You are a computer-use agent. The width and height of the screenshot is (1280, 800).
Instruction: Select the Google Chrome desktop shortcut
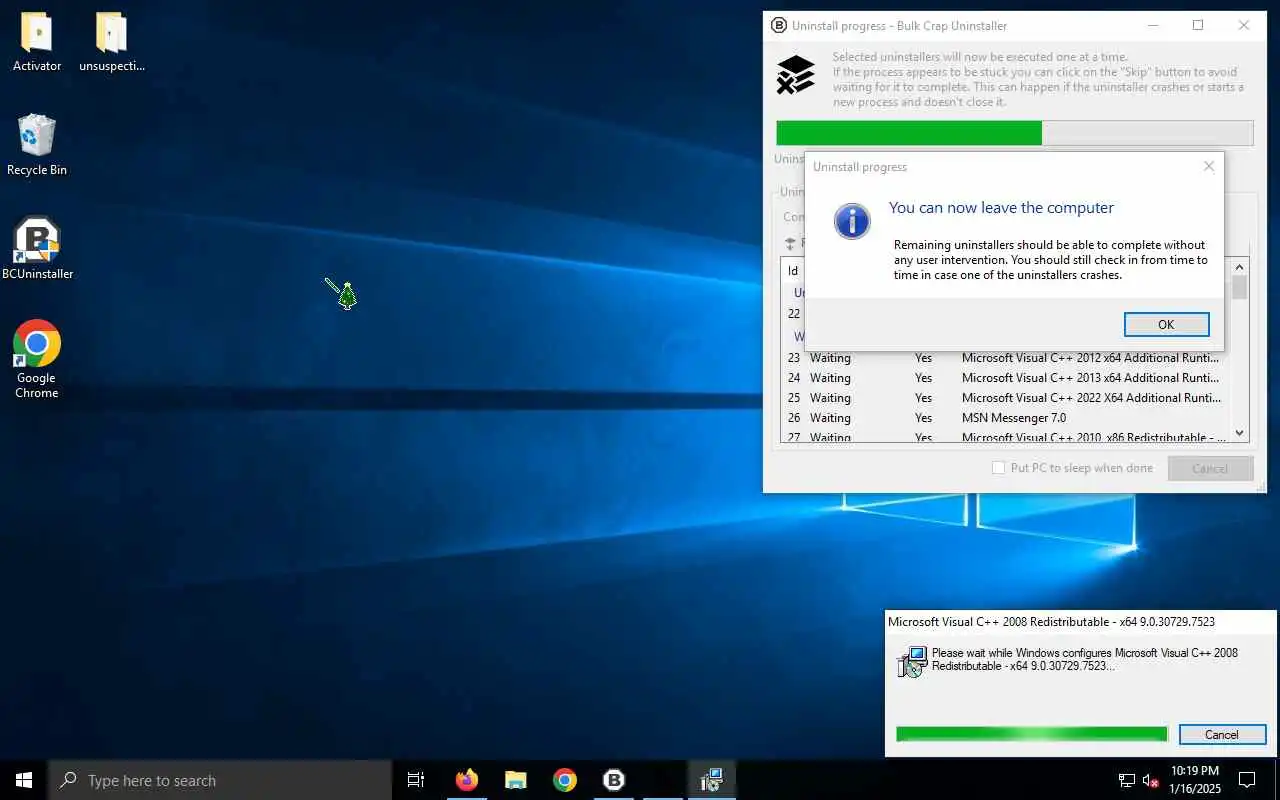tap(37, 360)
